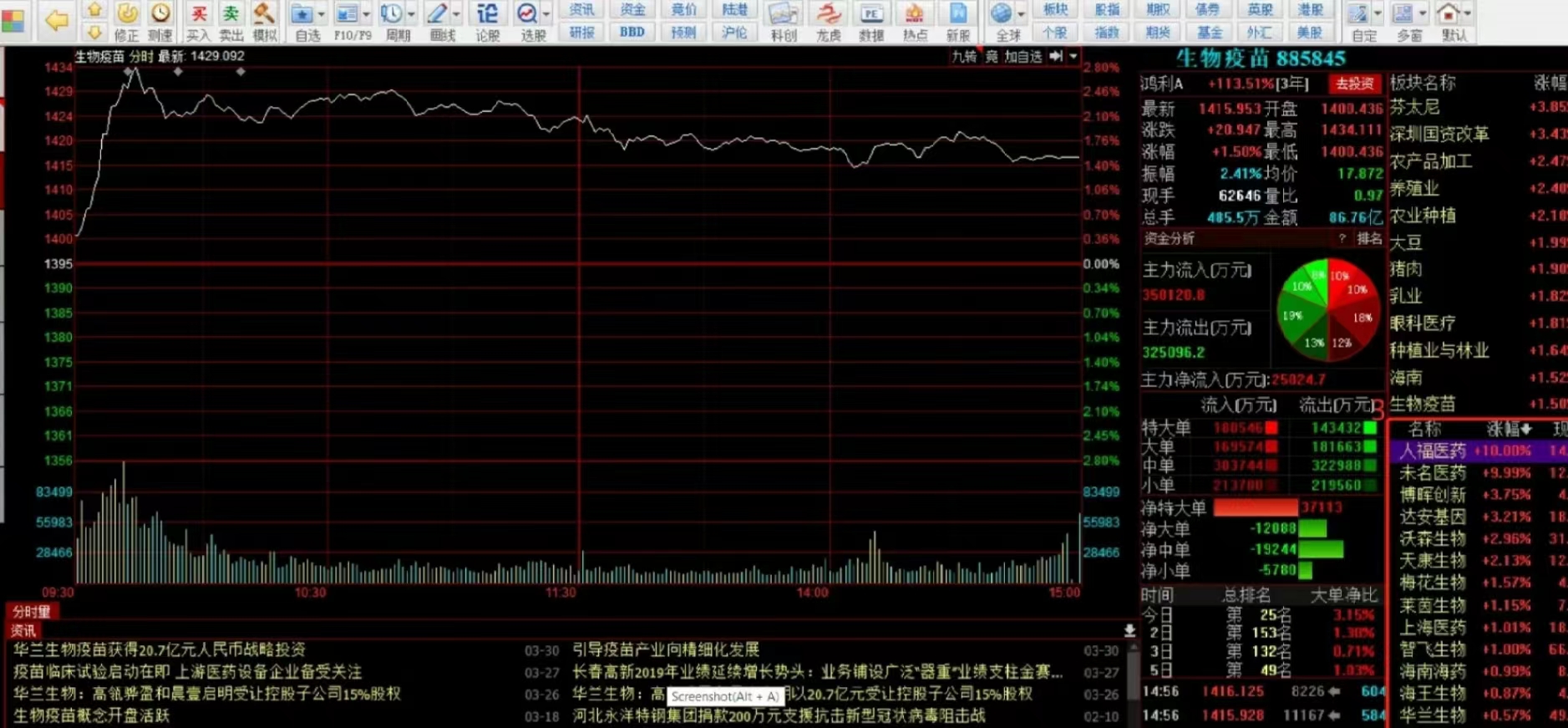This screenshot has height=728, width=1568.
Task: Click the up arrow navigation icon
Action: pyautogui.click(x=94, y=10)
